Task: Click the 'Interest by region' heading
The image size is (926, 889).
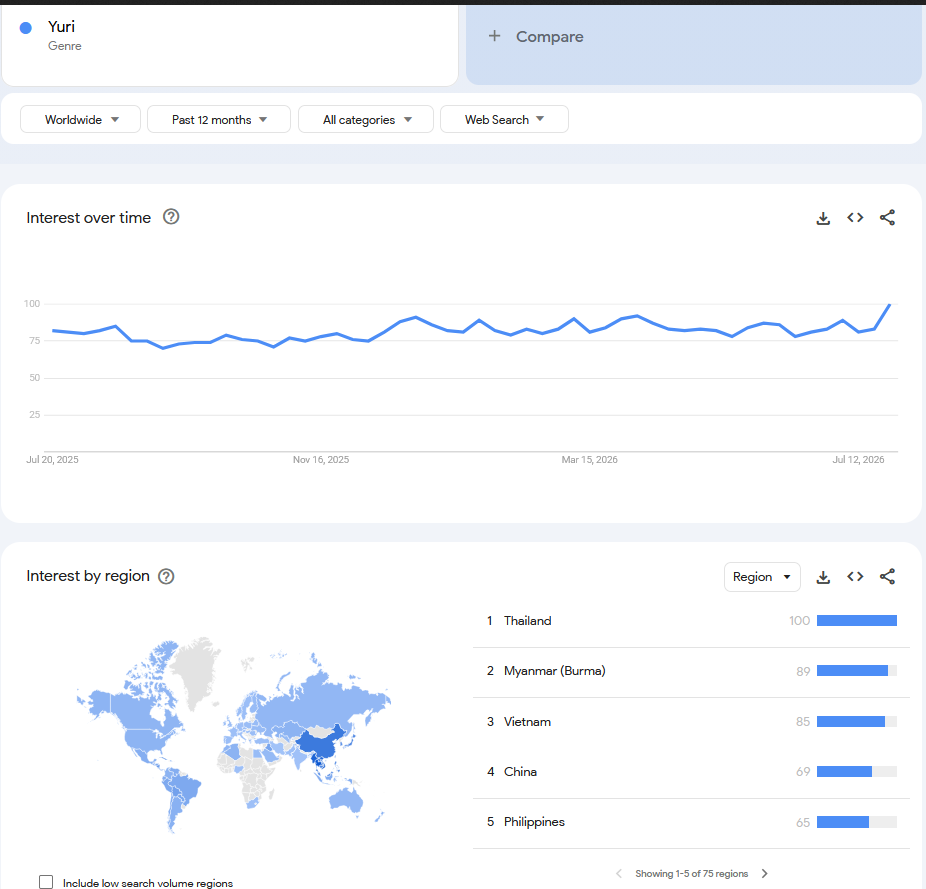Action: 88,576
